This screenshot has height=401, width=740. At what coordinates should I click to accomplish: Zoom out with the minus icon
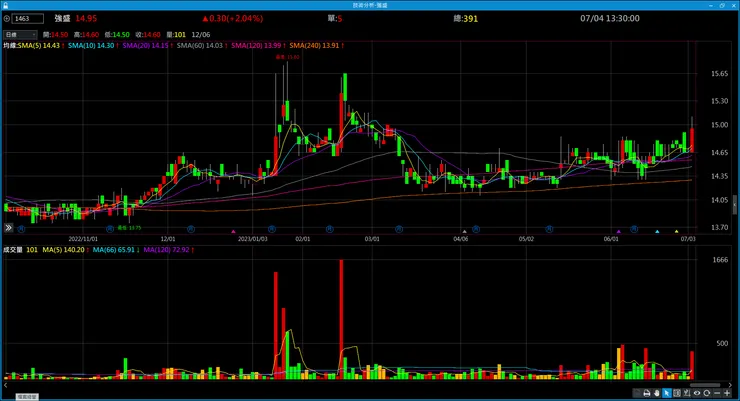coord(717,393)
